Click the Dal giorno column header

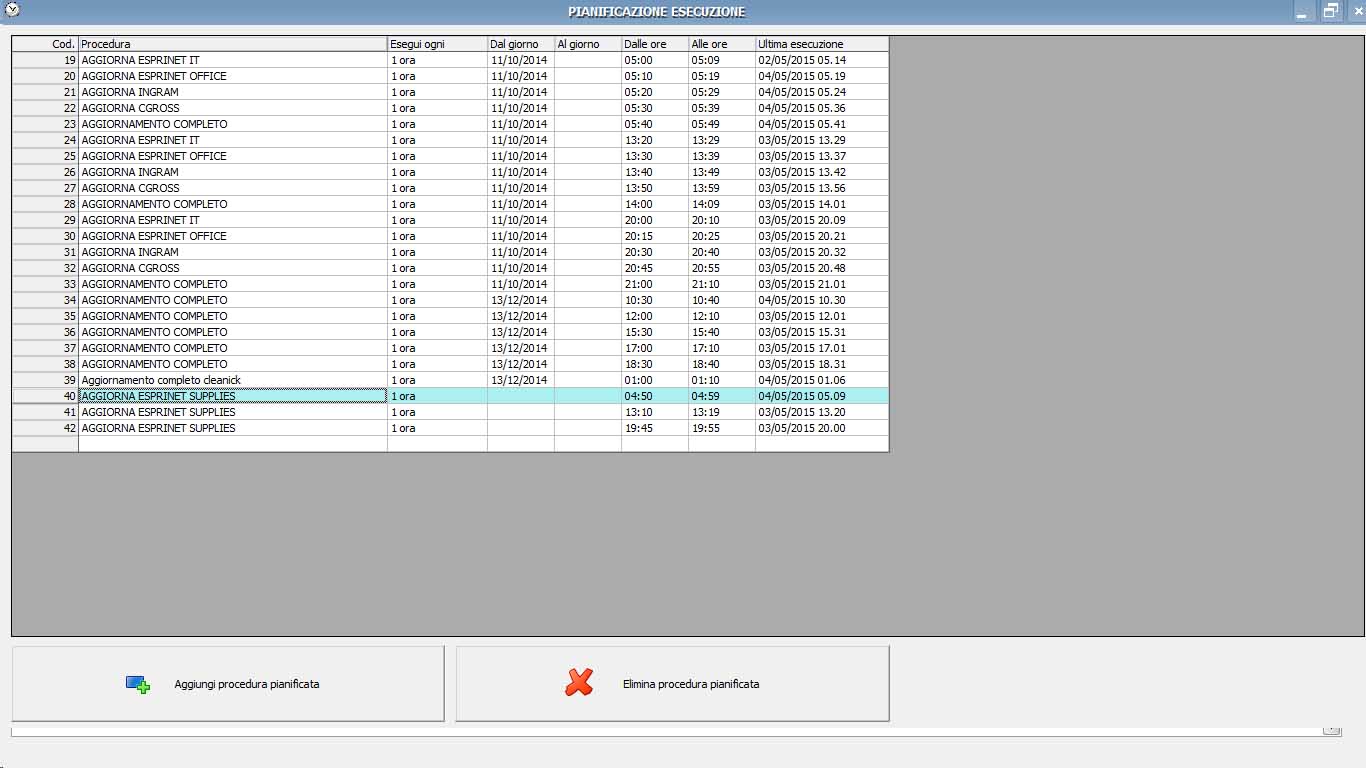[x=521, y=44]
